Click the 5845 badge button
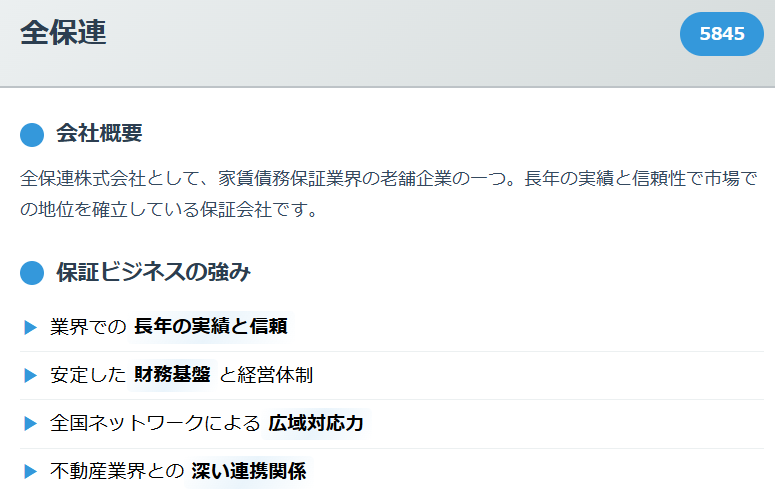The width and height of the screenshot is (775, 504). pos(722,34)
